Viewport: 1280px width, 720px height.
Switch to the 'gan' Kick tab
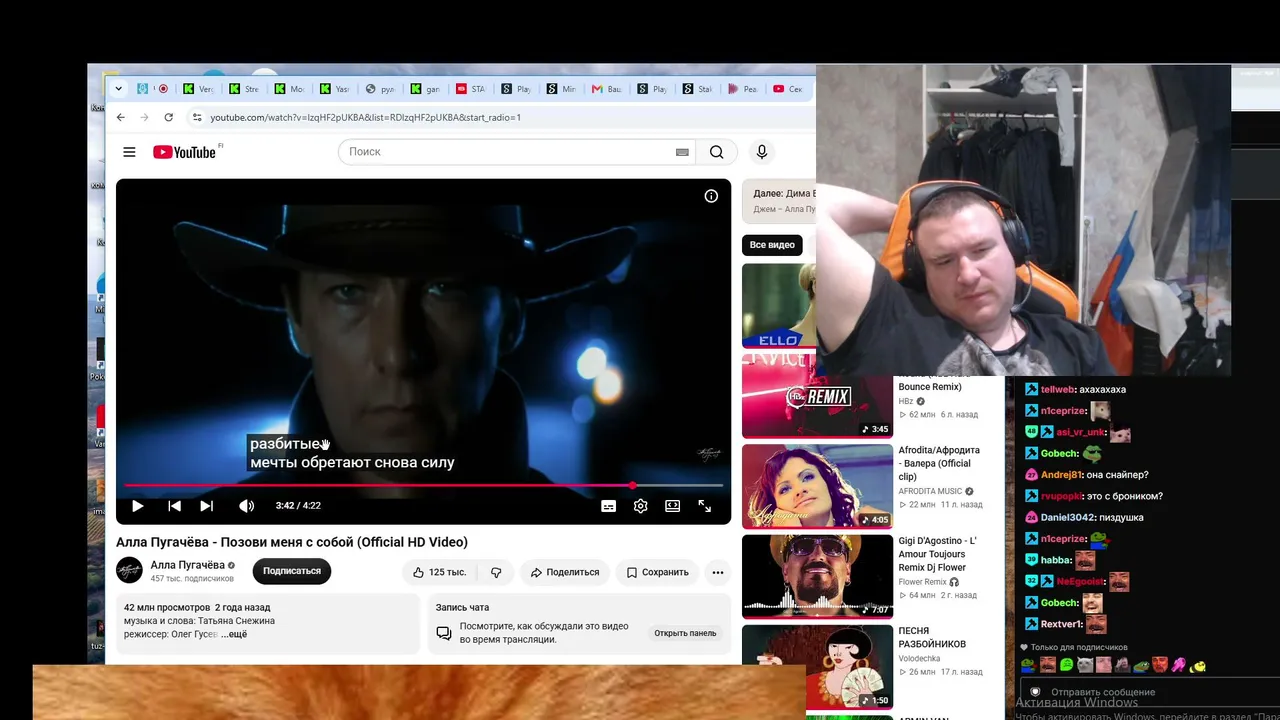tap(426, 89)
